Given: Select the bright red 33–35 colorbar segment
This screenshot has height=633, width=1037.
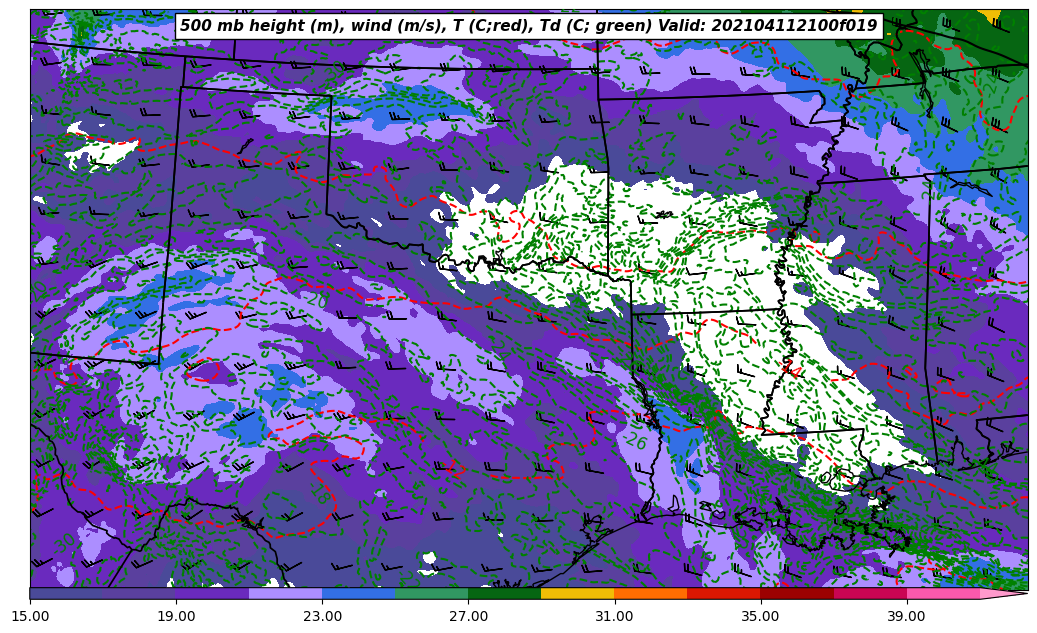Looking at the screenshot, I should (724, 593).
